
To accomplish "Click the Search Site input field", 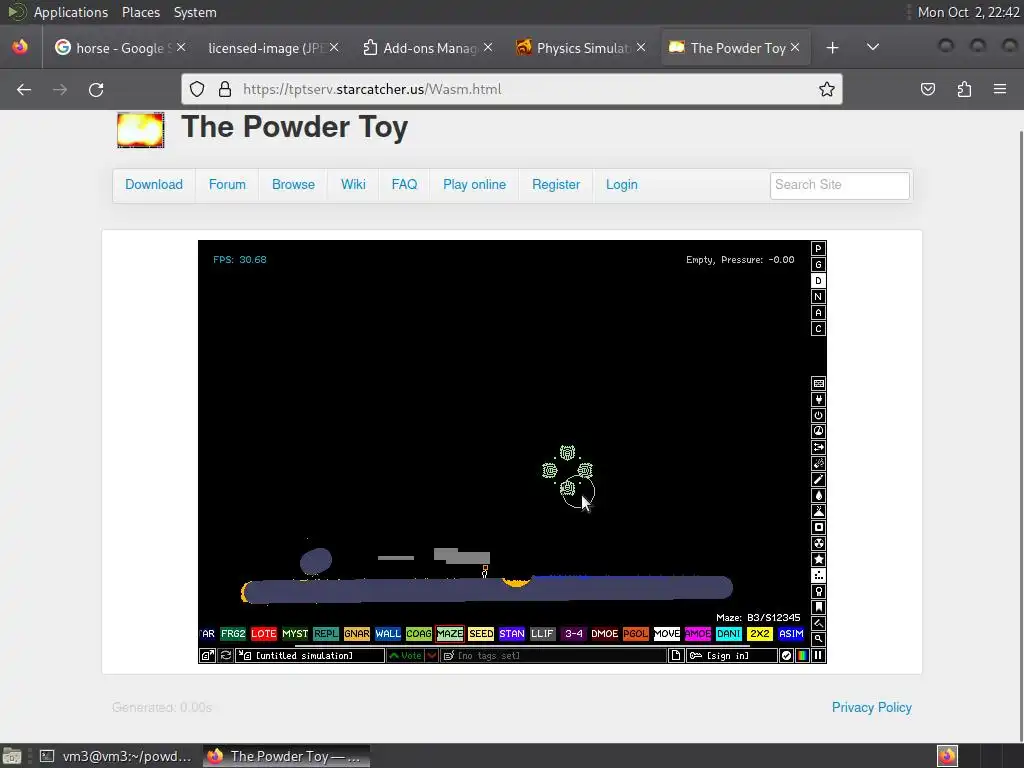I will tap(839, 185).
